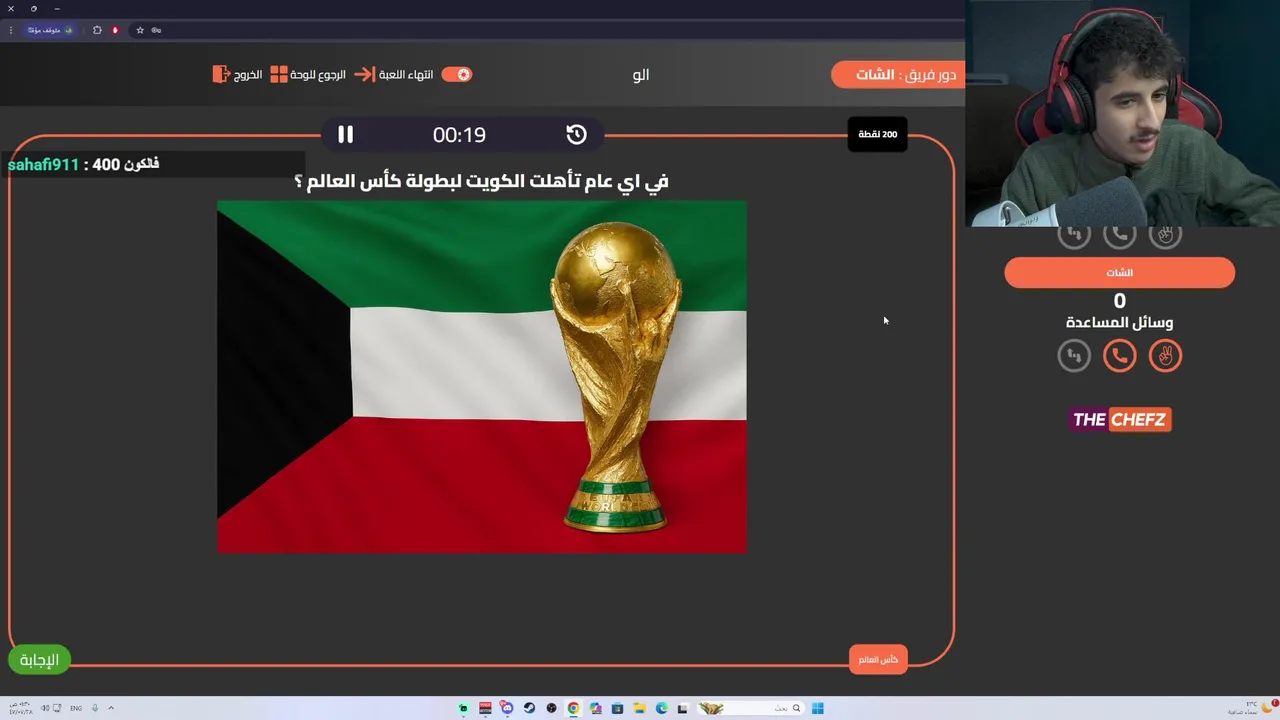Screen dimensions: 1280x720
Task: Use the grey swap arrows lifeline under وسائل المساعدة
Action: pyautogui.click(x=1074, y=355)
